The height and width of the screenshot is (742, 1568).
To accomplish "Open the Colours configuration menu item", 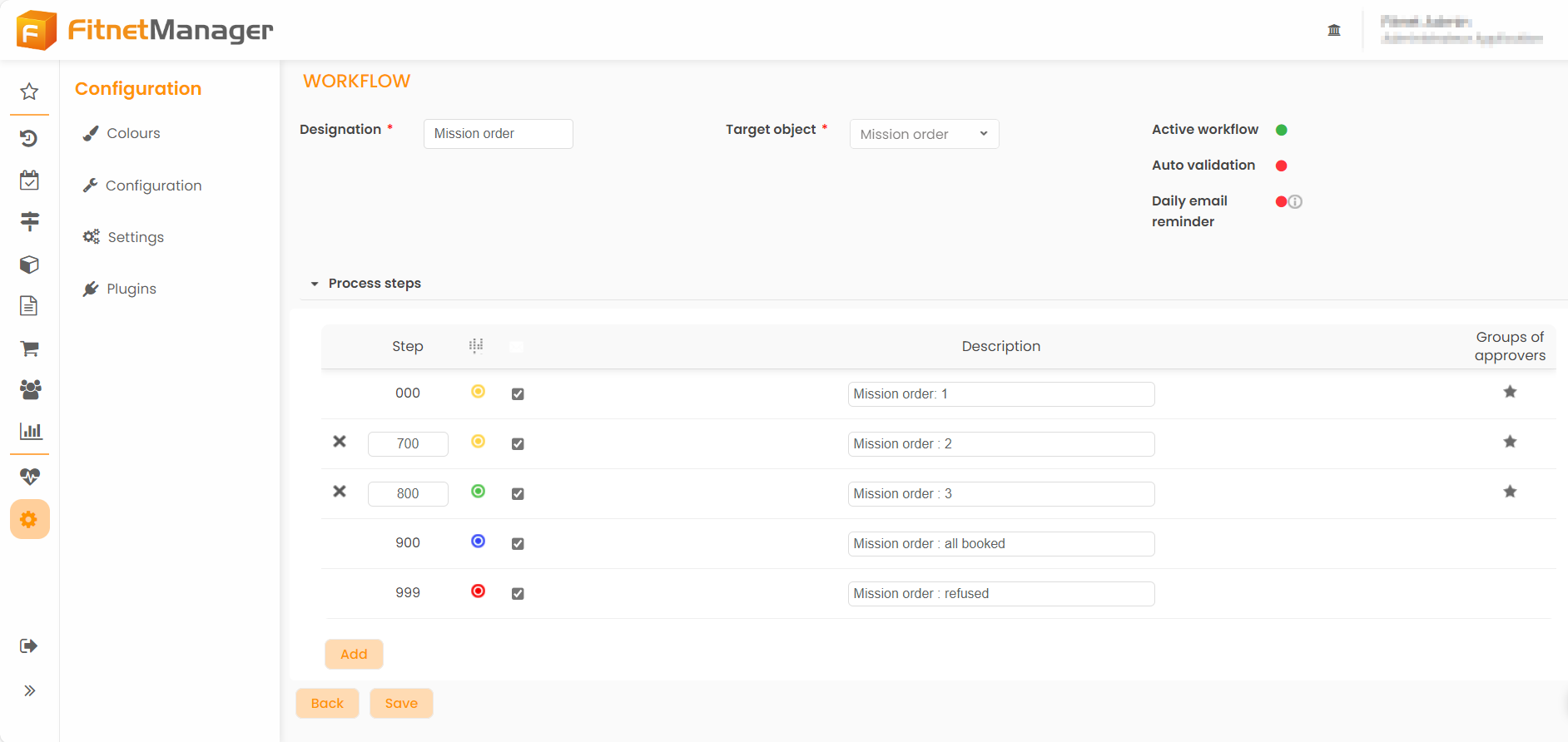I will point(133,133).
